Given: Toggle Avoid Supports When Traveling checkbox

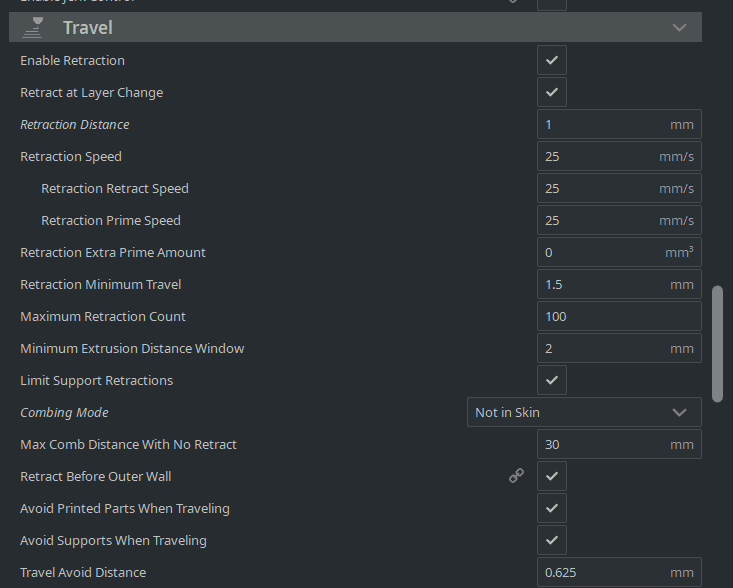Looking at the screenshot, I should pos(552,540).
